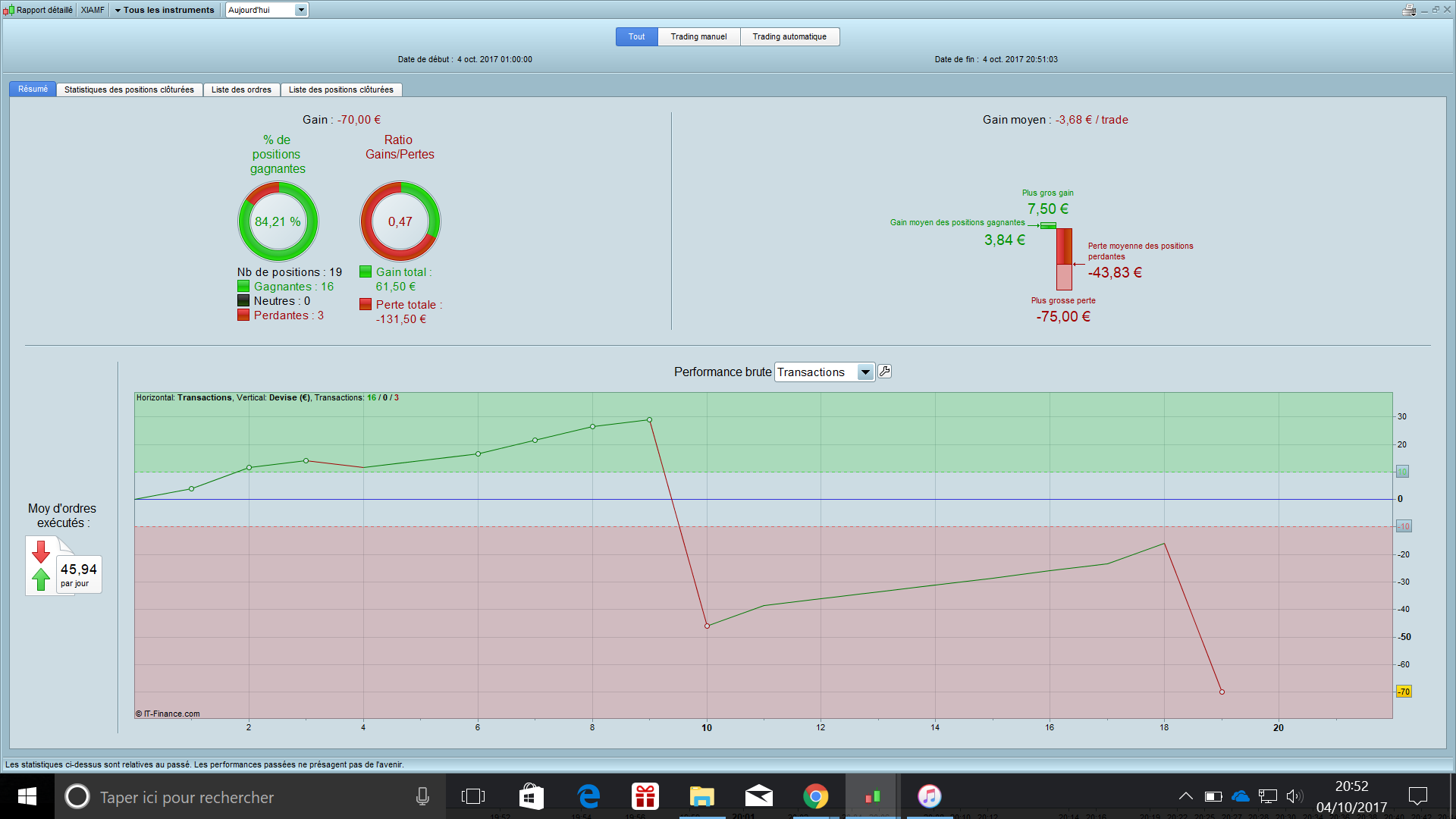Open Microsoft Store from the taskbar
The width and height of the screenshot is (1456, 819).
click(x=531, y=796)
